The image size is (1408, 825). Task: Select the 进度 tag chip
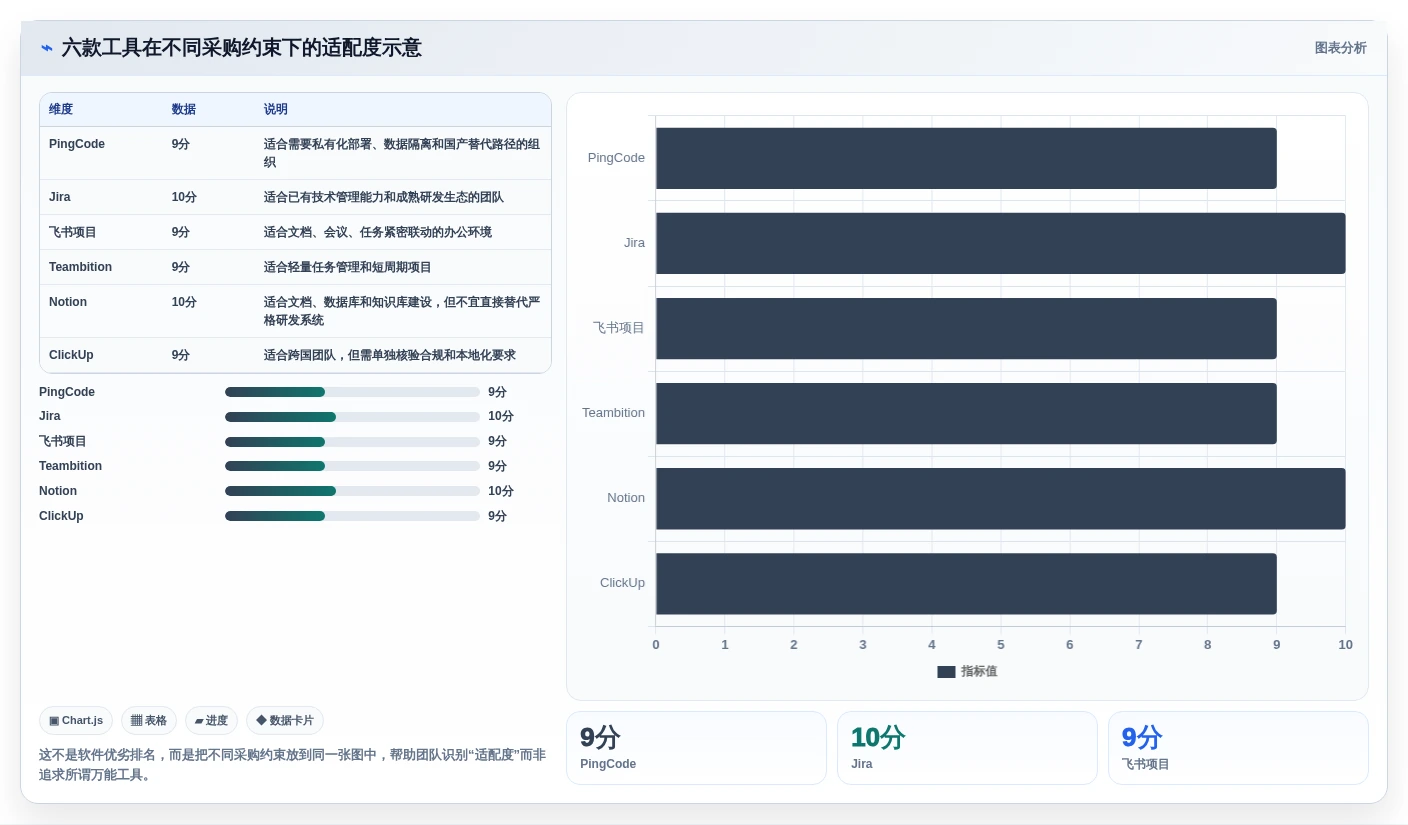(211, 720)
